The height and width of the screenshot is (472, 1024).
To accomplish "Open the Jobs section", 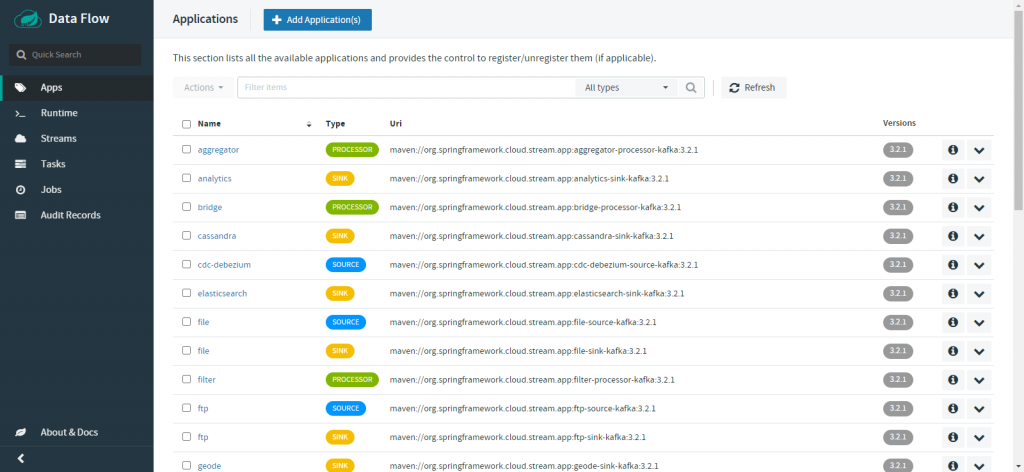I will 77,189.
